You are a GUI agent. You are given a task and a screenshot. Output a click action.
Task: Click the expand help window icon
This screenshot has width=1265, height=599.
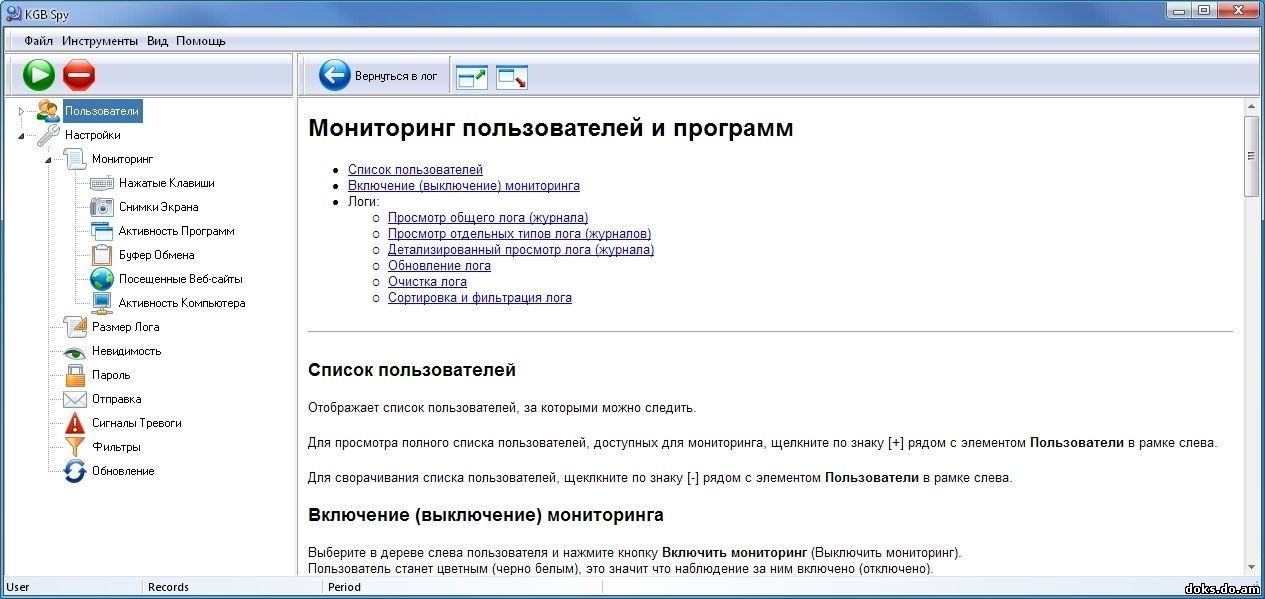click(471, 77)
